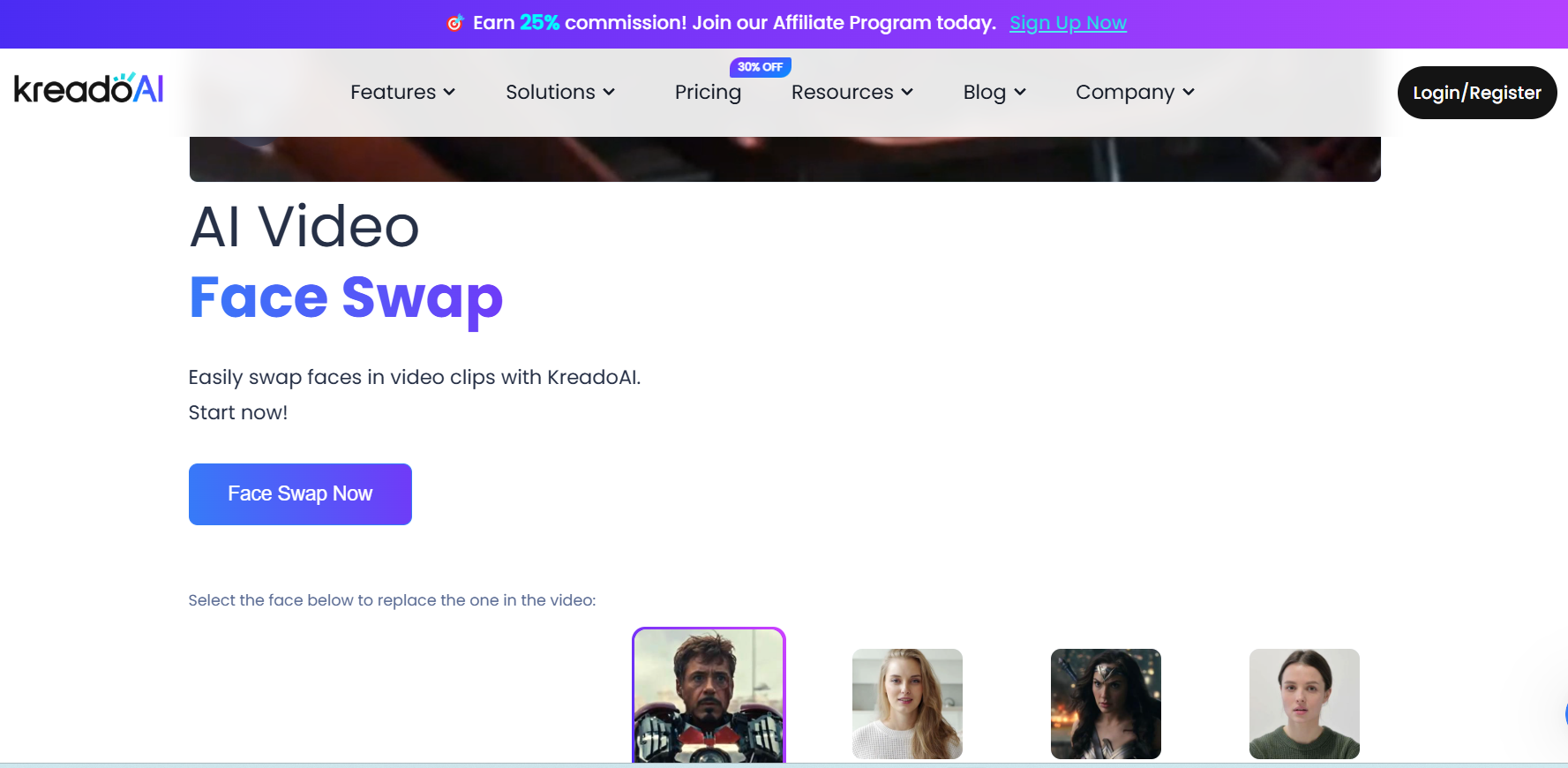
Task: Click the Face Swap gradient heading
Action: (x=346, y=297)
